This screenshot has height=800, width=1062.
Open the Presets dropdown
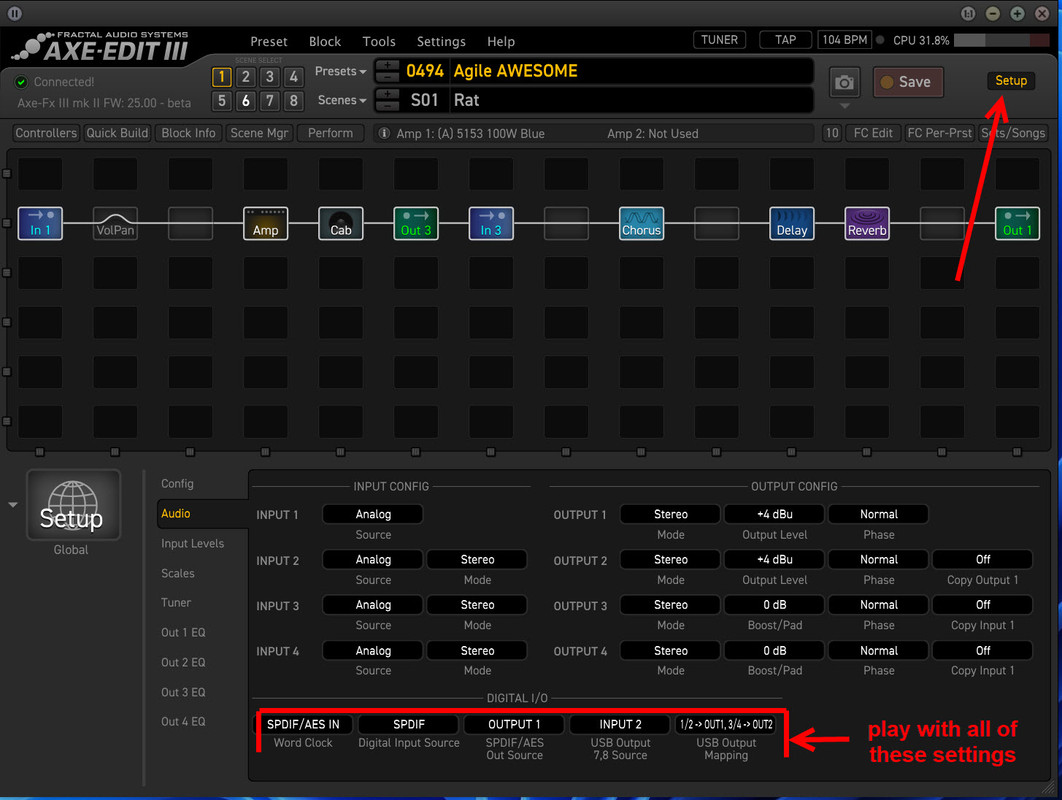click(x=340, y=71)
